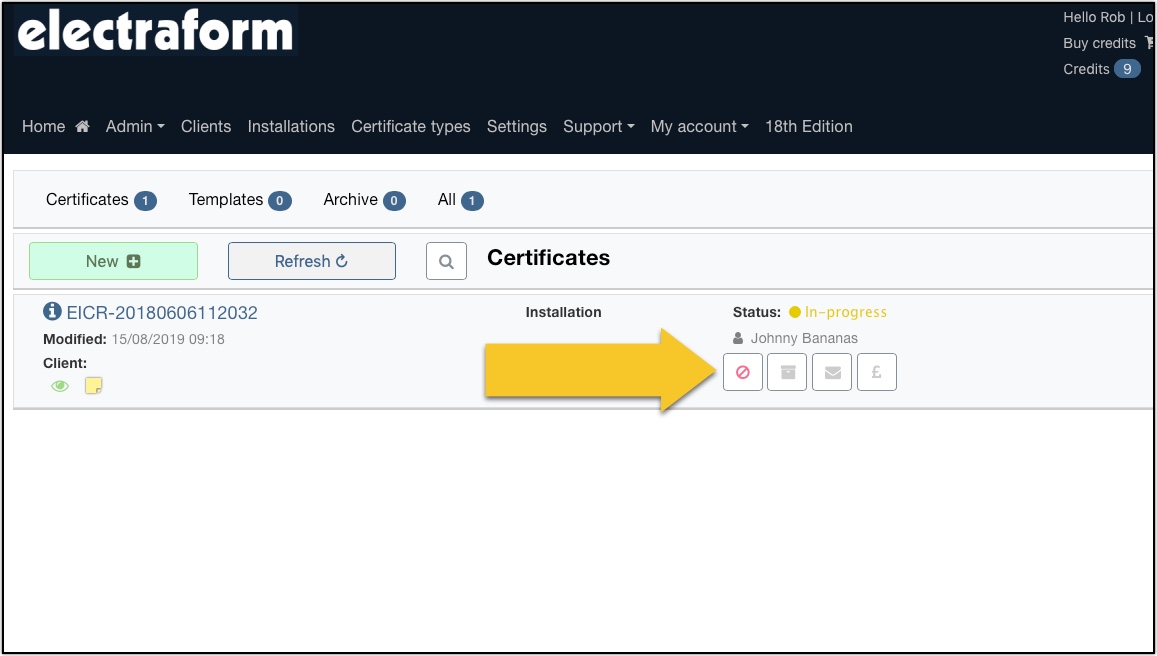This screenshot has height=656, width=1157.
Task: Expand the Support dropdown menu
Action: [x=598, y=126]
